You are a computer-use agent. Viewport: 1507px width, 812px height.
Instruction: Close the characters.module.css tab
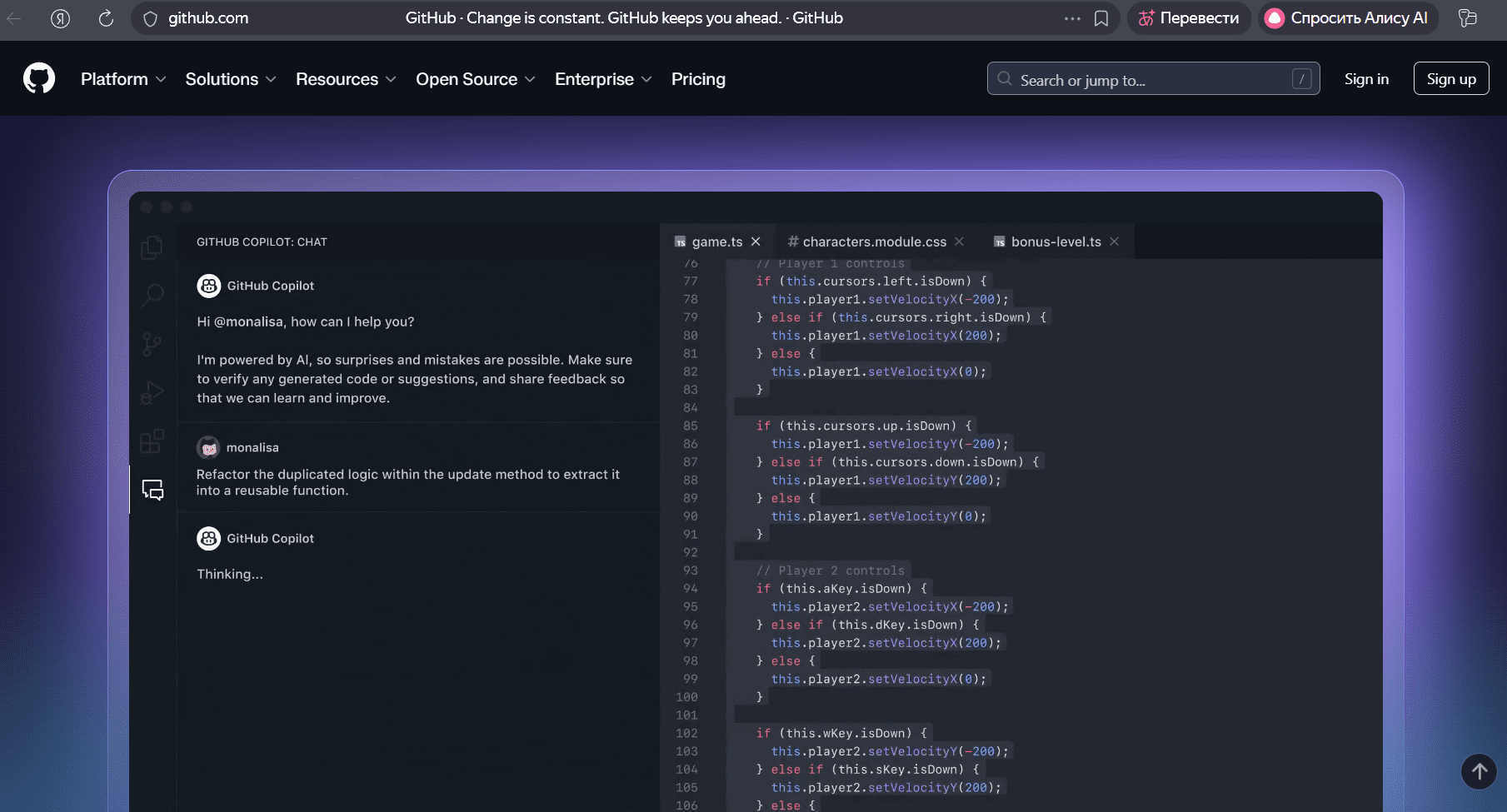tap(960, 242)
